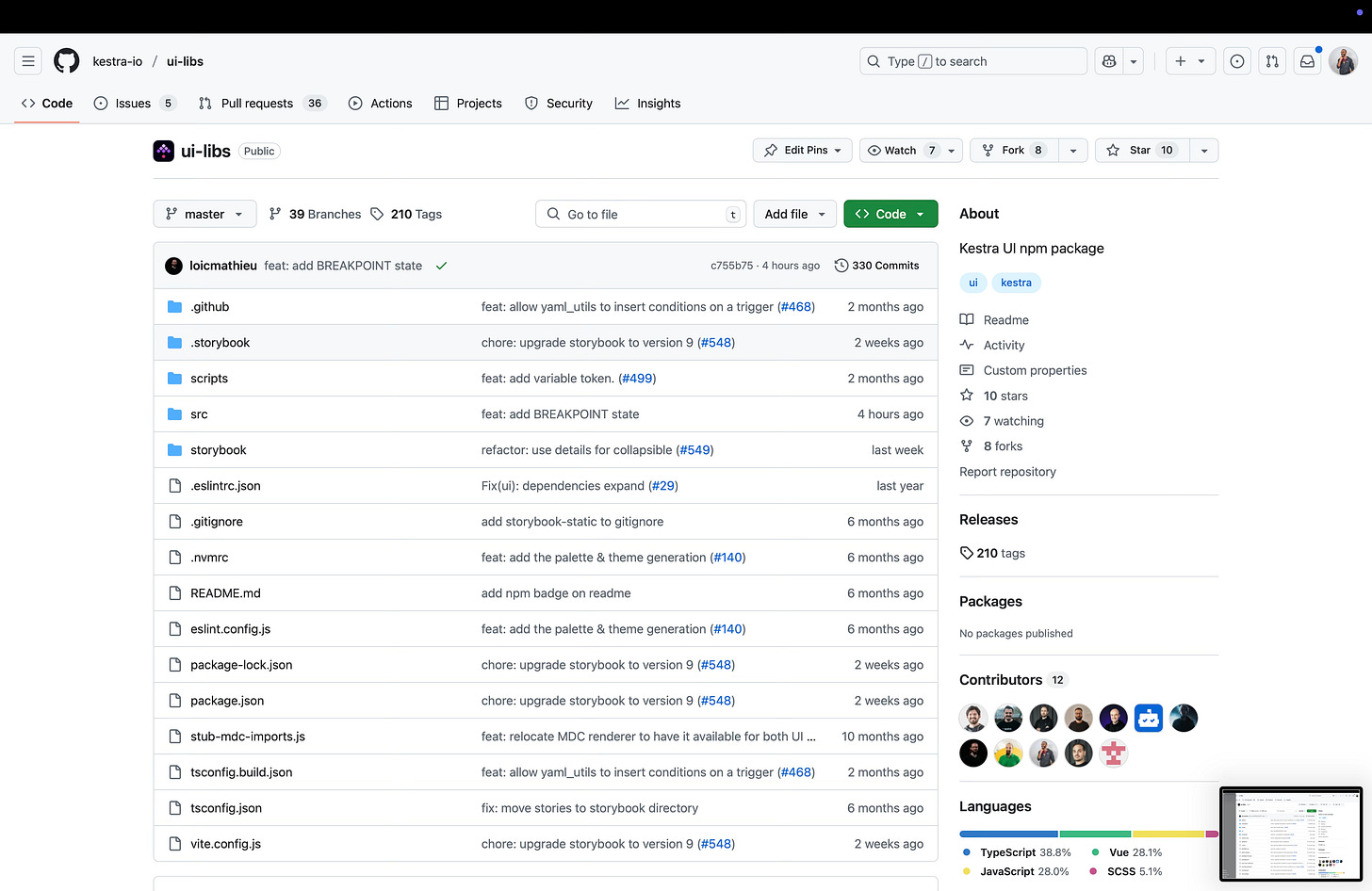The height and width of the screenshot is (891, 1372).
Task: Open the storybook folder
Action: click(x=219, y=450)
